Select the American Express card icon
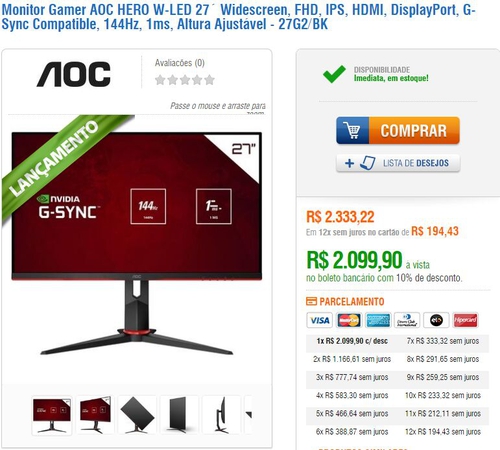Viewport: 500px width, 450px height. coord(378,320)
